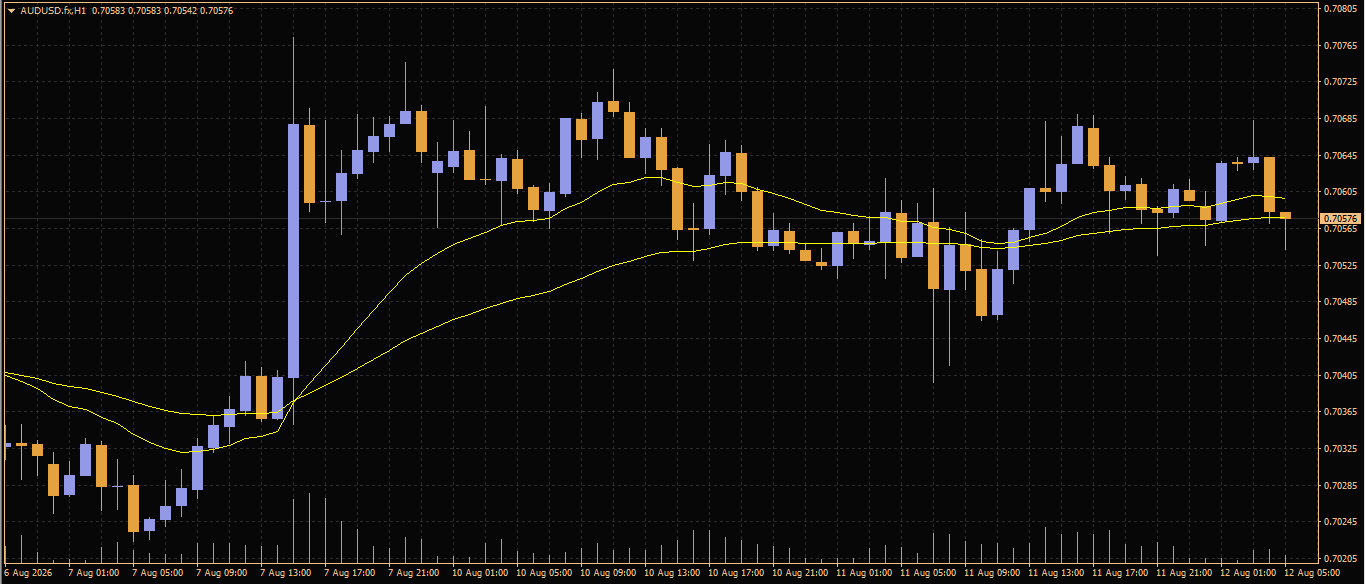Click the 7 Aug 21:00 time label
1366x584 pixels.
coord(414,574)
